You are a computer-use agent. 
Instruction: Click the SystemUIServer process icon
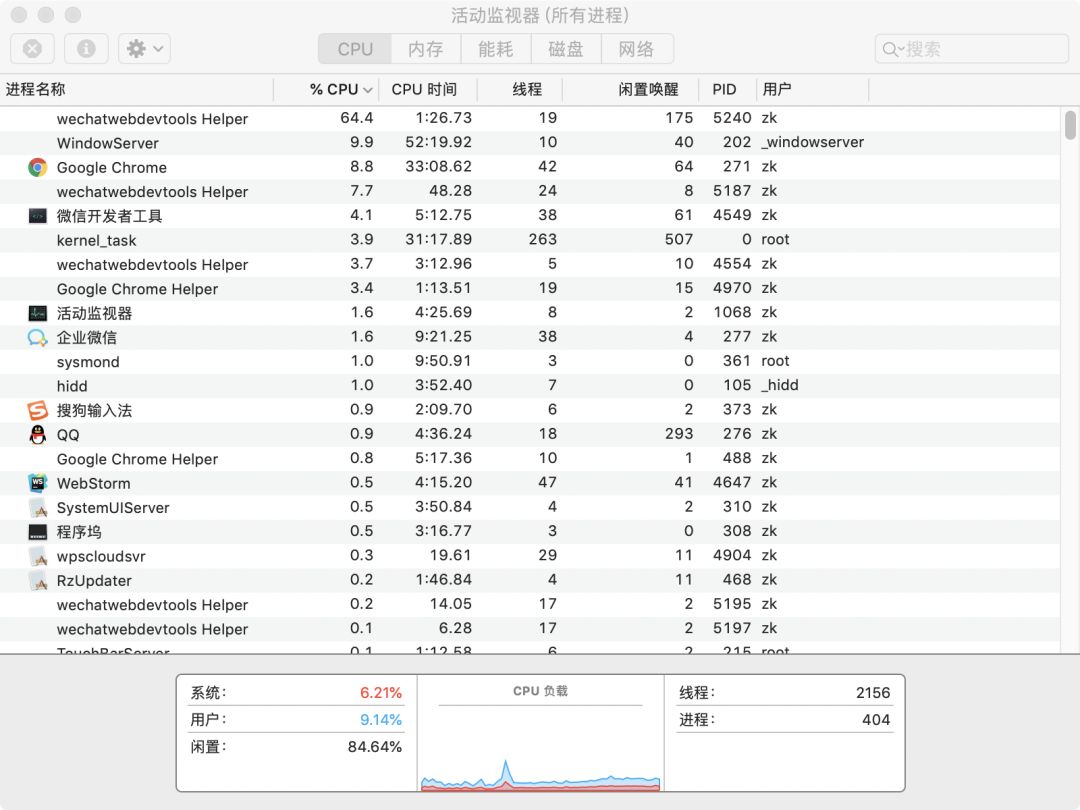point(37,508)
